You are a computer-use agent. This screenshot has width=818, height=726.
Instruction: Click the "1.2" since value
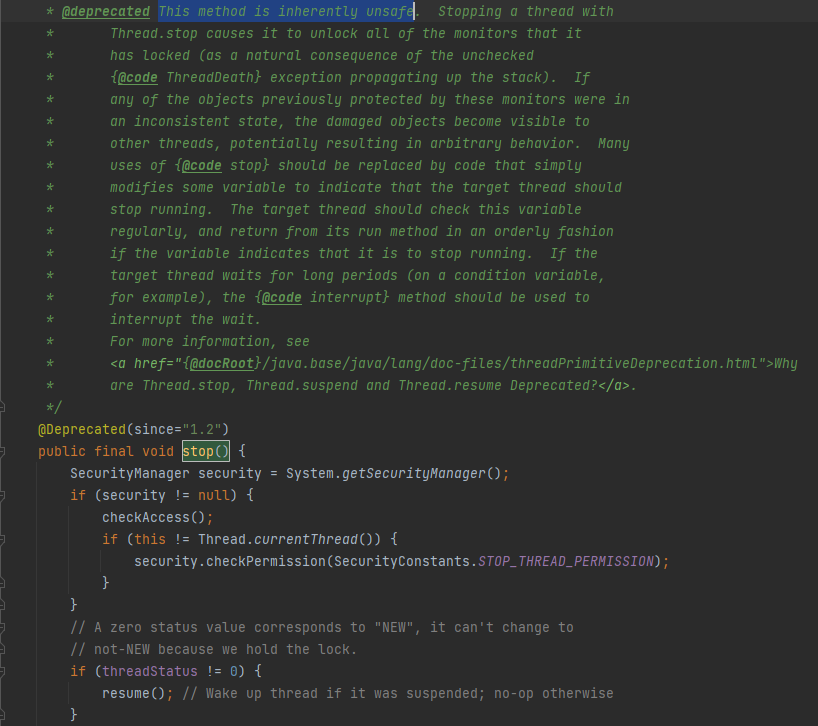click(x=201, y=429)
